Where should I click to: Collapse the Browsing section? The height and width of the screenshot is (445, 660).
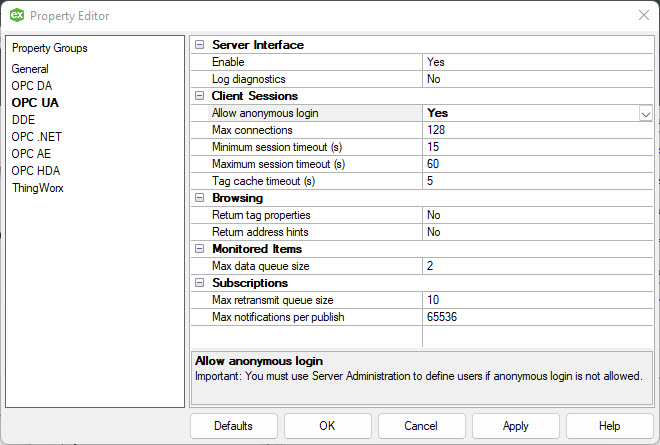[200, 198]
